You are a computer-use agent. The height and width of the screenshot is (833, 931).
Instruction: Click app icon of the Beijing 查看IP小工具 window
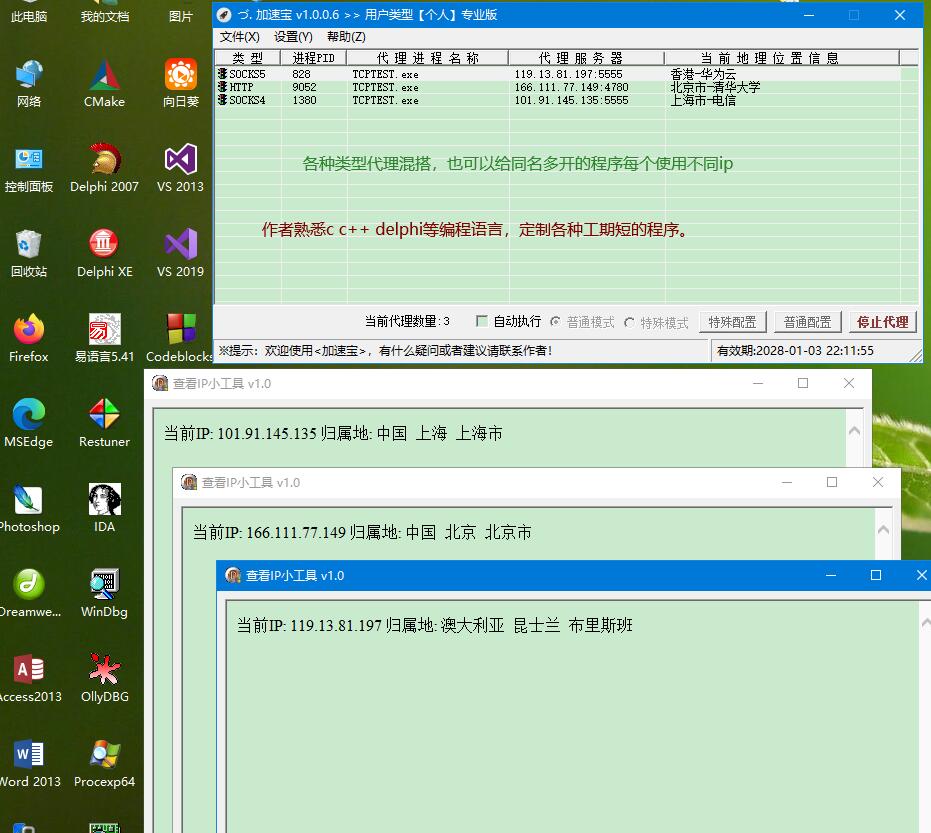click(x=189, y=482)
